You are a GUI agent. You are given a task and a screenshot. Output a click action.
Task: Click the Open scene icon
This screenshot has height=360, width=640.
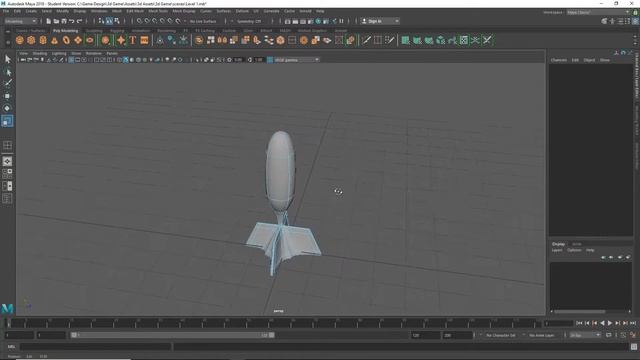(x=56, y=21)
